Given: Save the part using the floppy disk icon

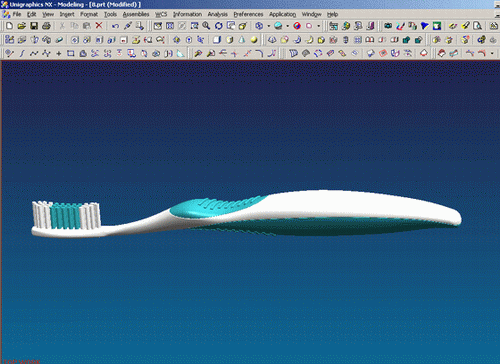Looking at the screenshot, I should [x=34, y=26].
